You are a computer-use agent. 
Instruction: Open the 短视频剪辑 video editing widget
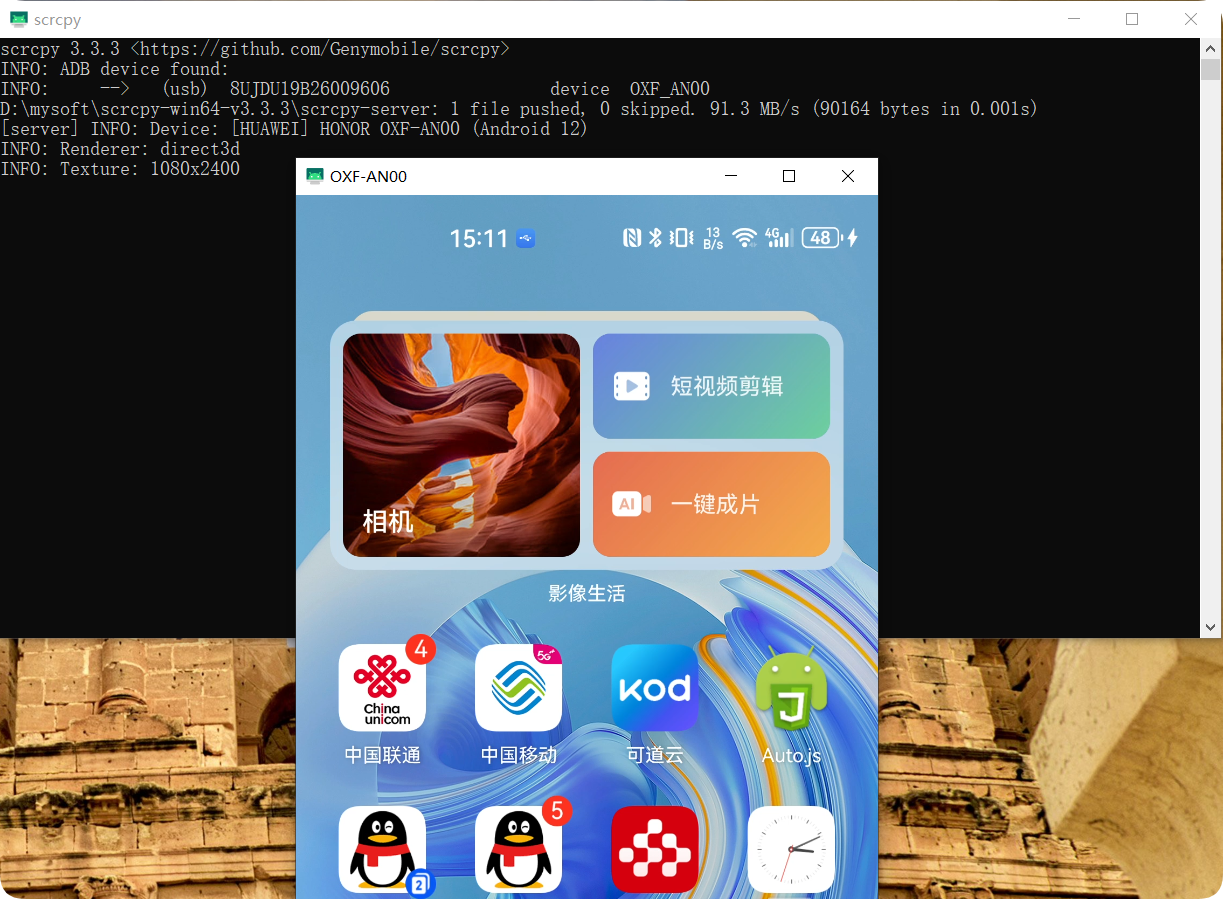[711, 386]
